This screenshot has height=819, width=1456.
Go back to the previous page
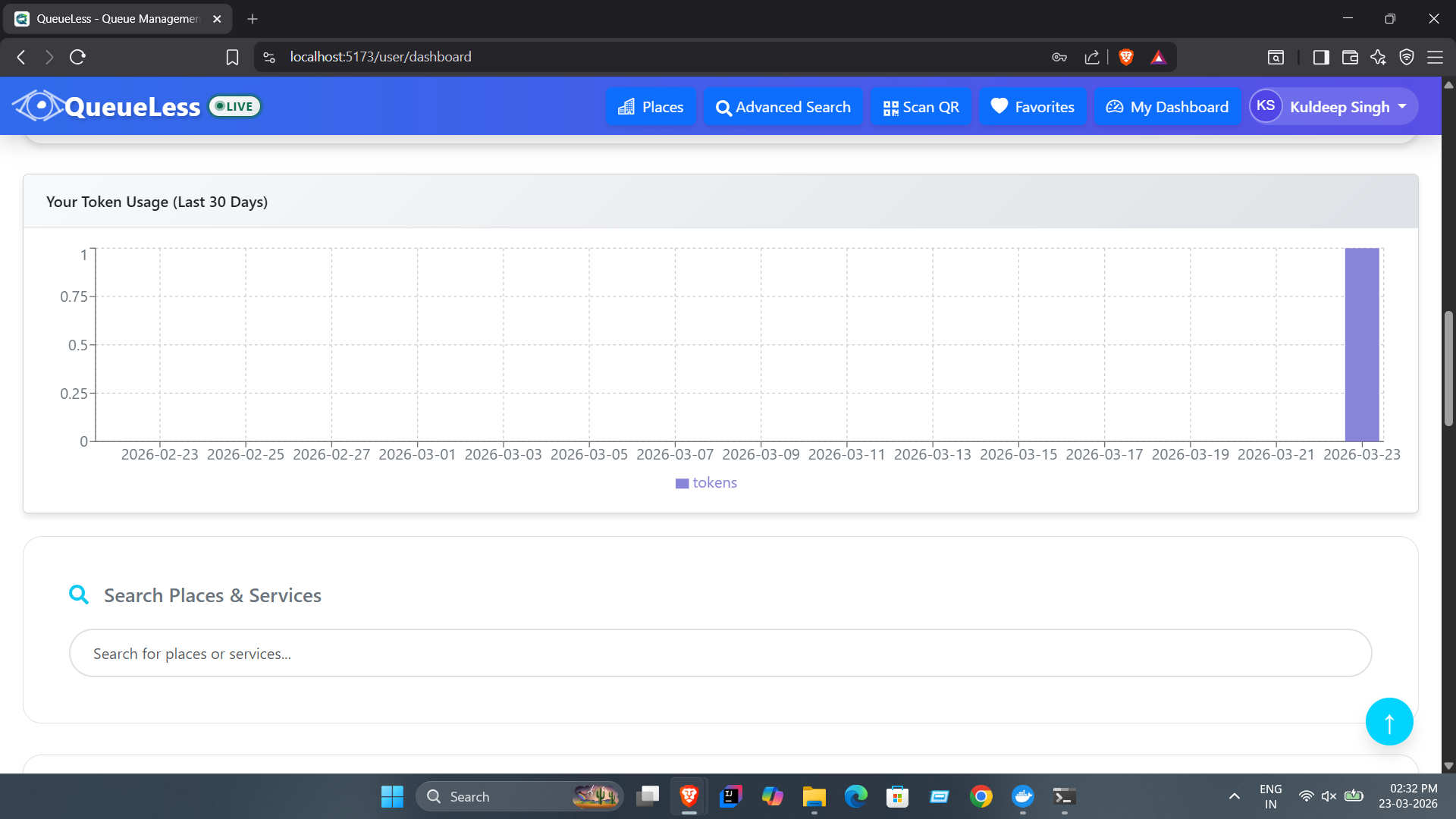pyautogui.click(x=21, y=57)
